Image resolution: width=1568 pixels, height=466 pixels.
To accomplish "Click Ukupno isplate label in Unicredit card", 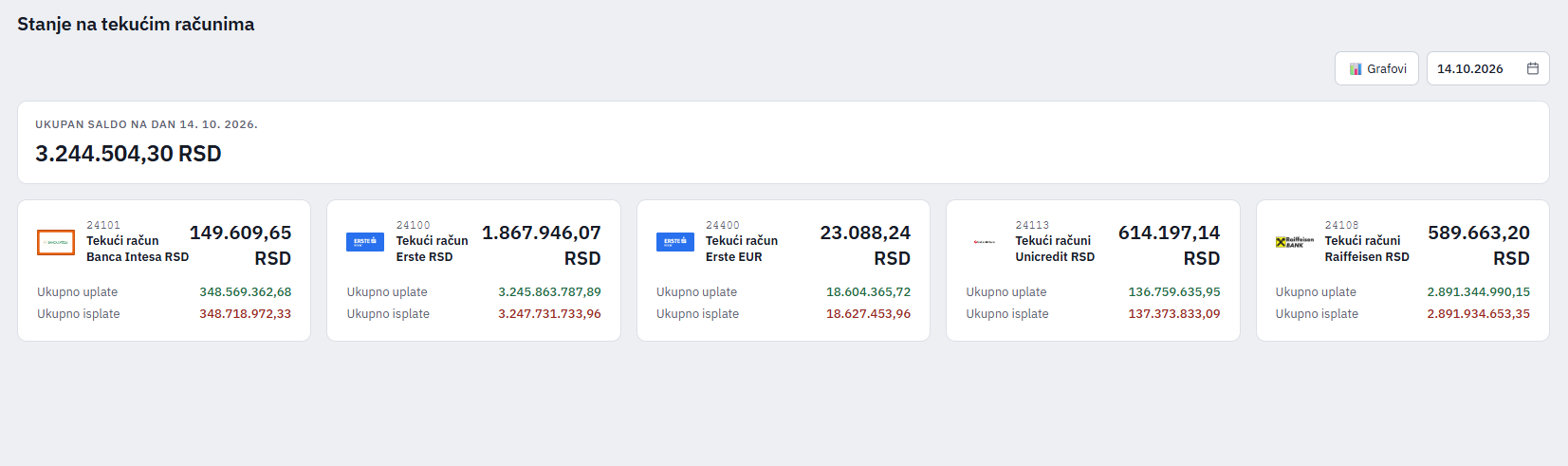I will point(1007,314).
